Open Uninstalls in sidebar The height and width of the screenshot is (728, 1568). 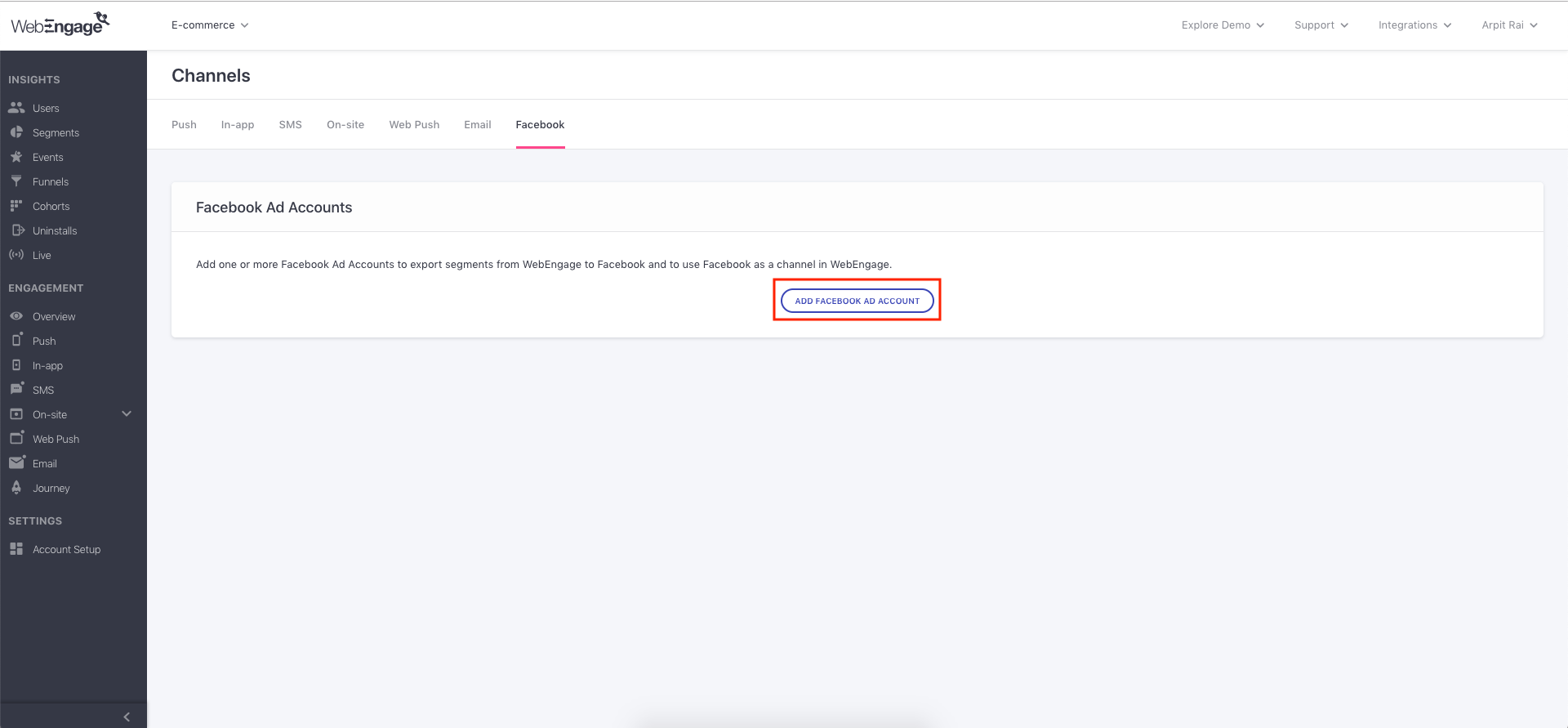click(55, 230)
